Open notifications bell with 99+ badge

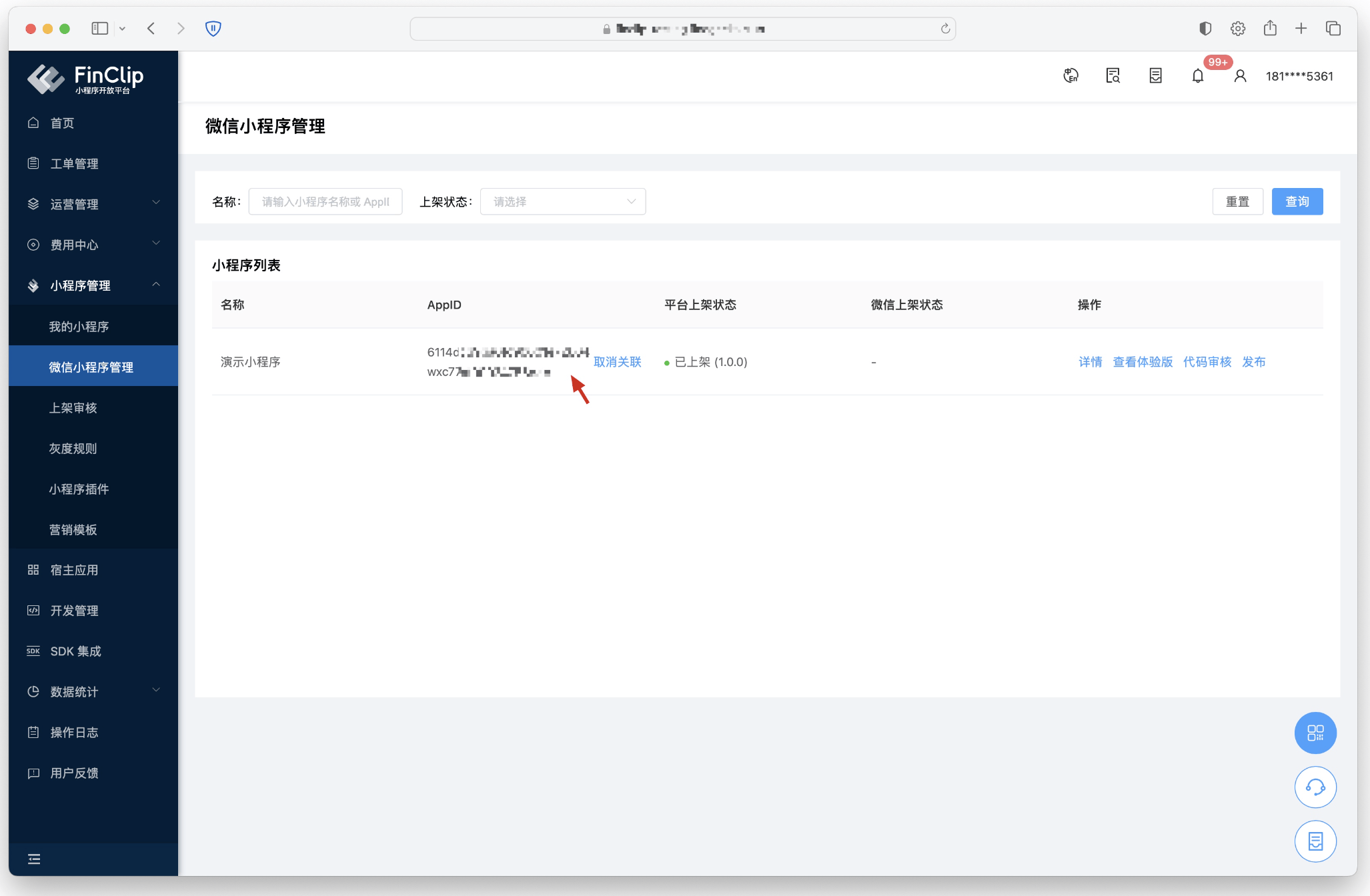coord(1198,75)
